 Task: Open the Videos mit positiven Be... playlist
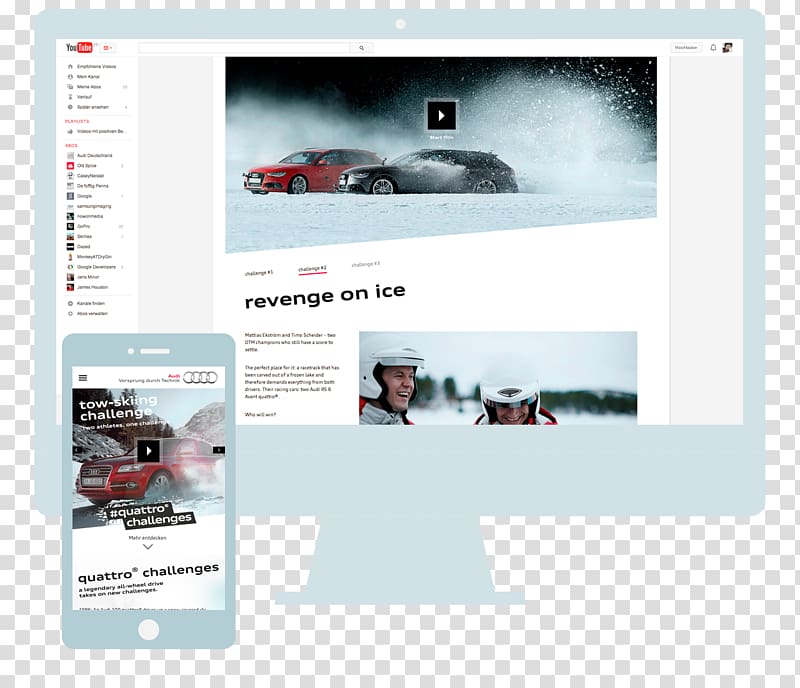(x=101, y=132)
